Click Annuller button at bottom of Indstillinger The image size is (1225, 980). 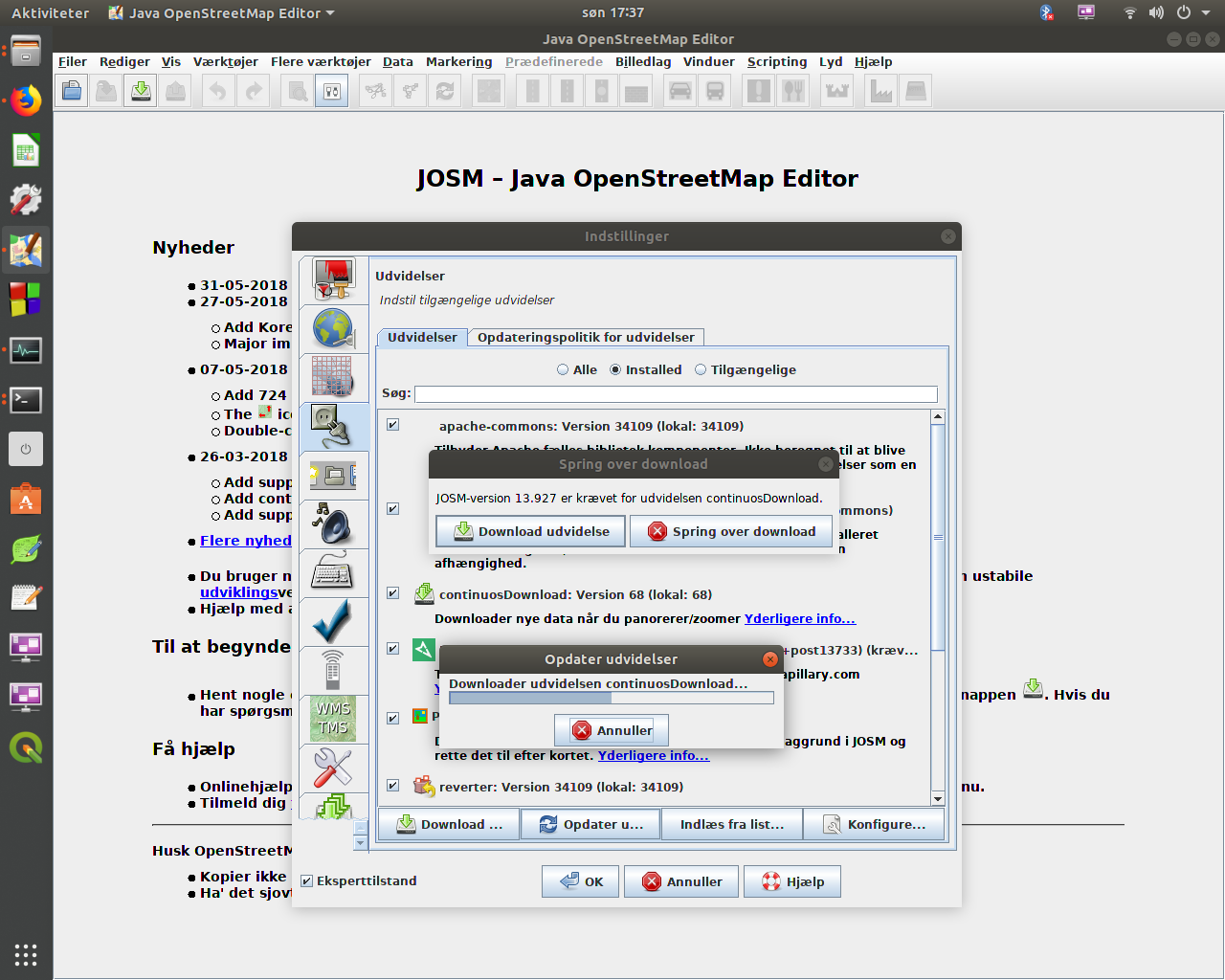[x=681, y=881]
